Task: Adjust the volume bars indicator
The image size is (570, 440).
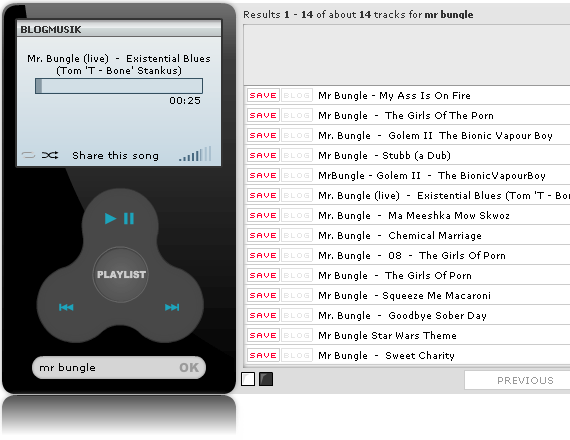Action: (195, 154)
